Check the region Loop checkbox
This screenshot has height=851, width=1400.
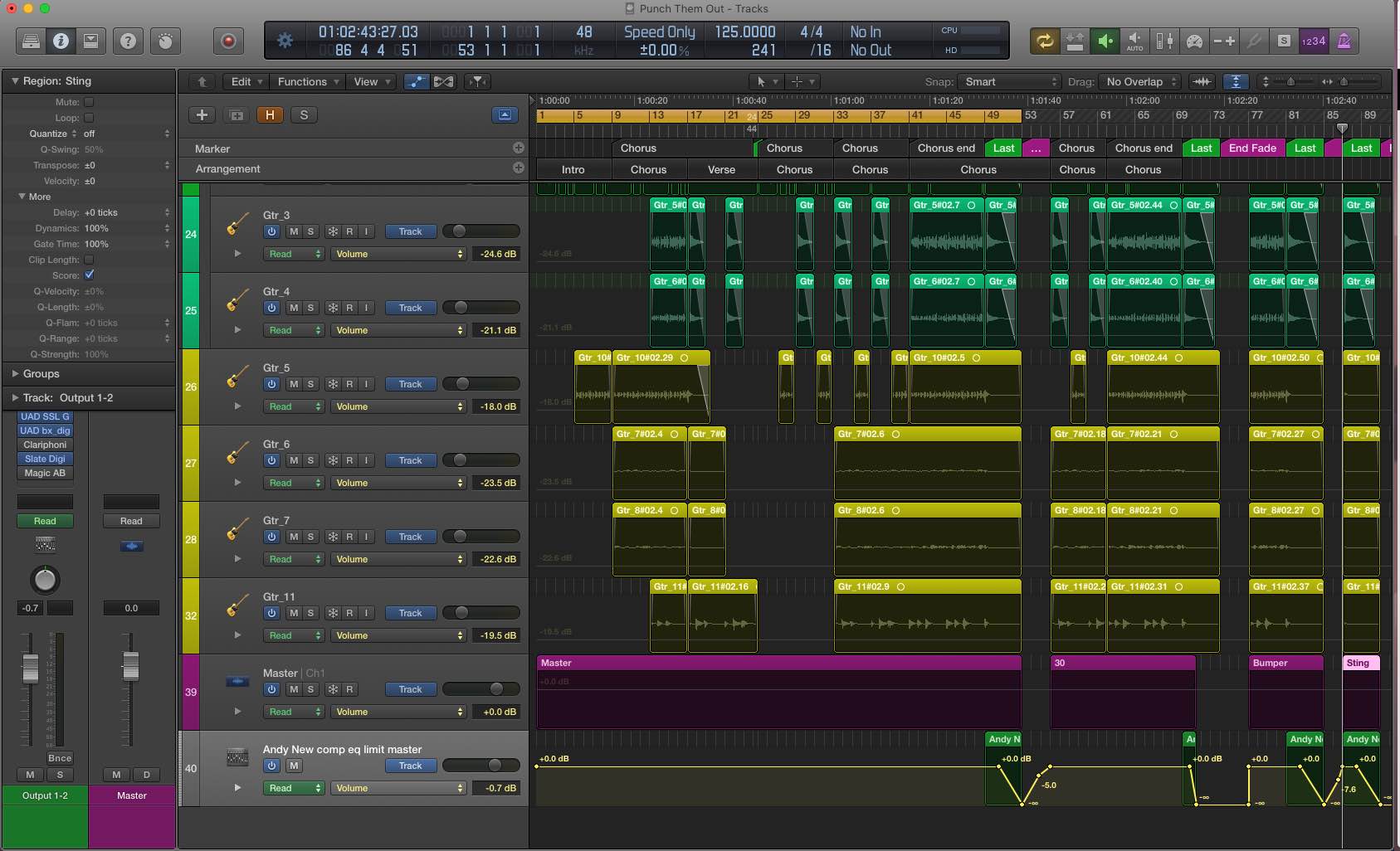pyautogui.click(x=89, y=118)
